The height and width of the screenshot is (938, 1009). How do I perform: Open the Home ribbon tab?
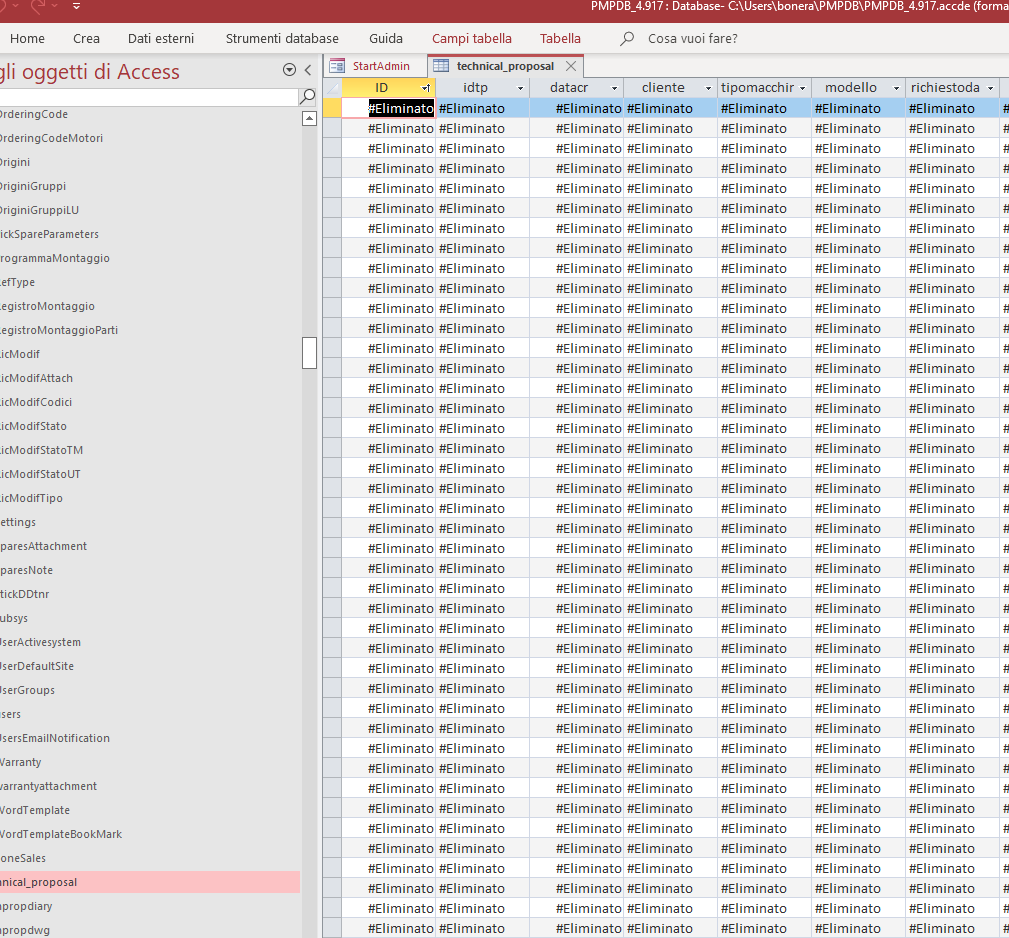pos(27,39)
